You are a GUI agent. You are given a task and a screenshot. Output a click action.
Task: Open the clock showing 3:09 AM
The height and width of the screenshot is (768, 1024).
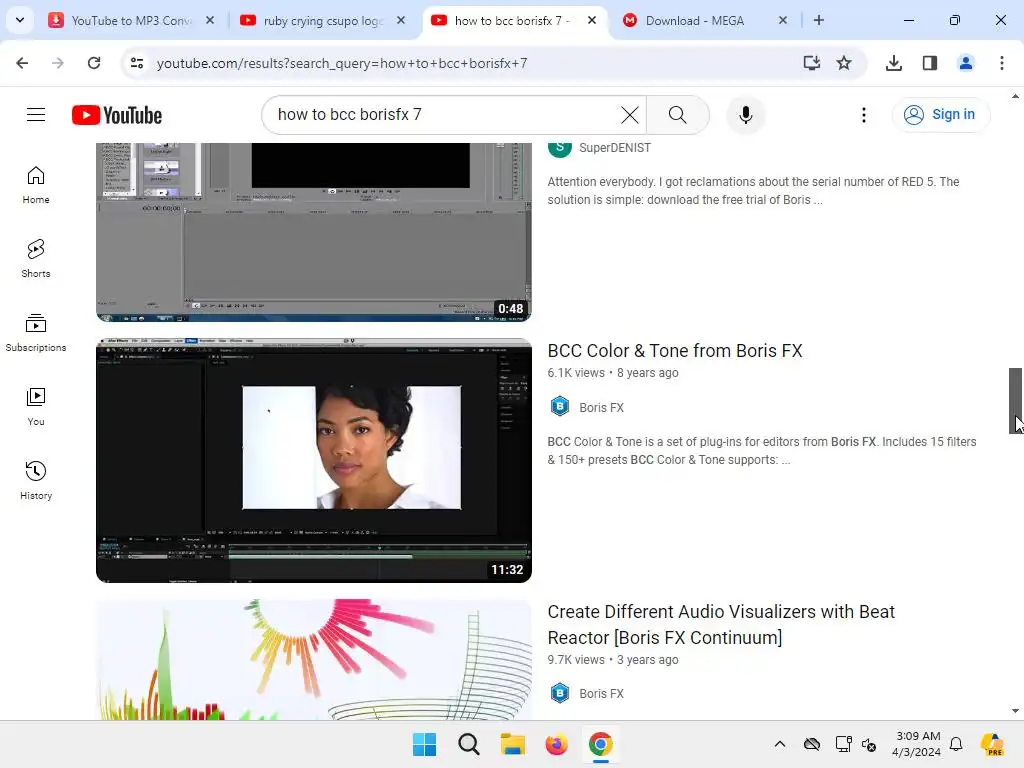[x=917, y=744]
